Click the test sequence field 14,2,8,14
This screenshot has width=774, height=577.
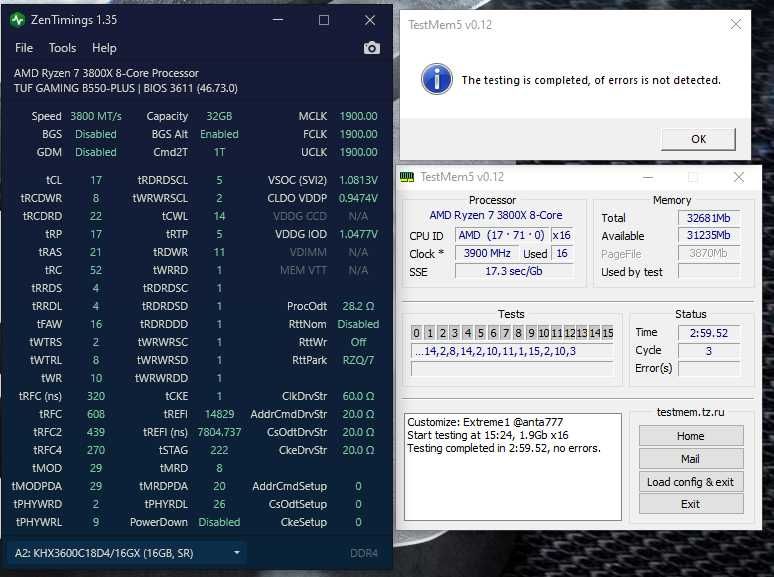512,351
